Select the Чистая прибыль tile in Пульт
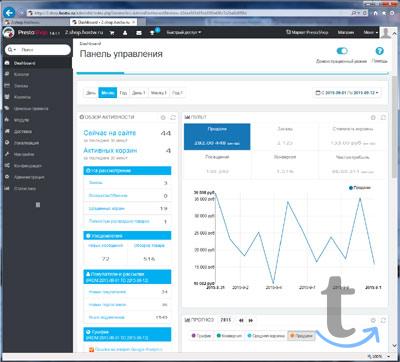This screenshot has height=362, width=400. (353, 164)
